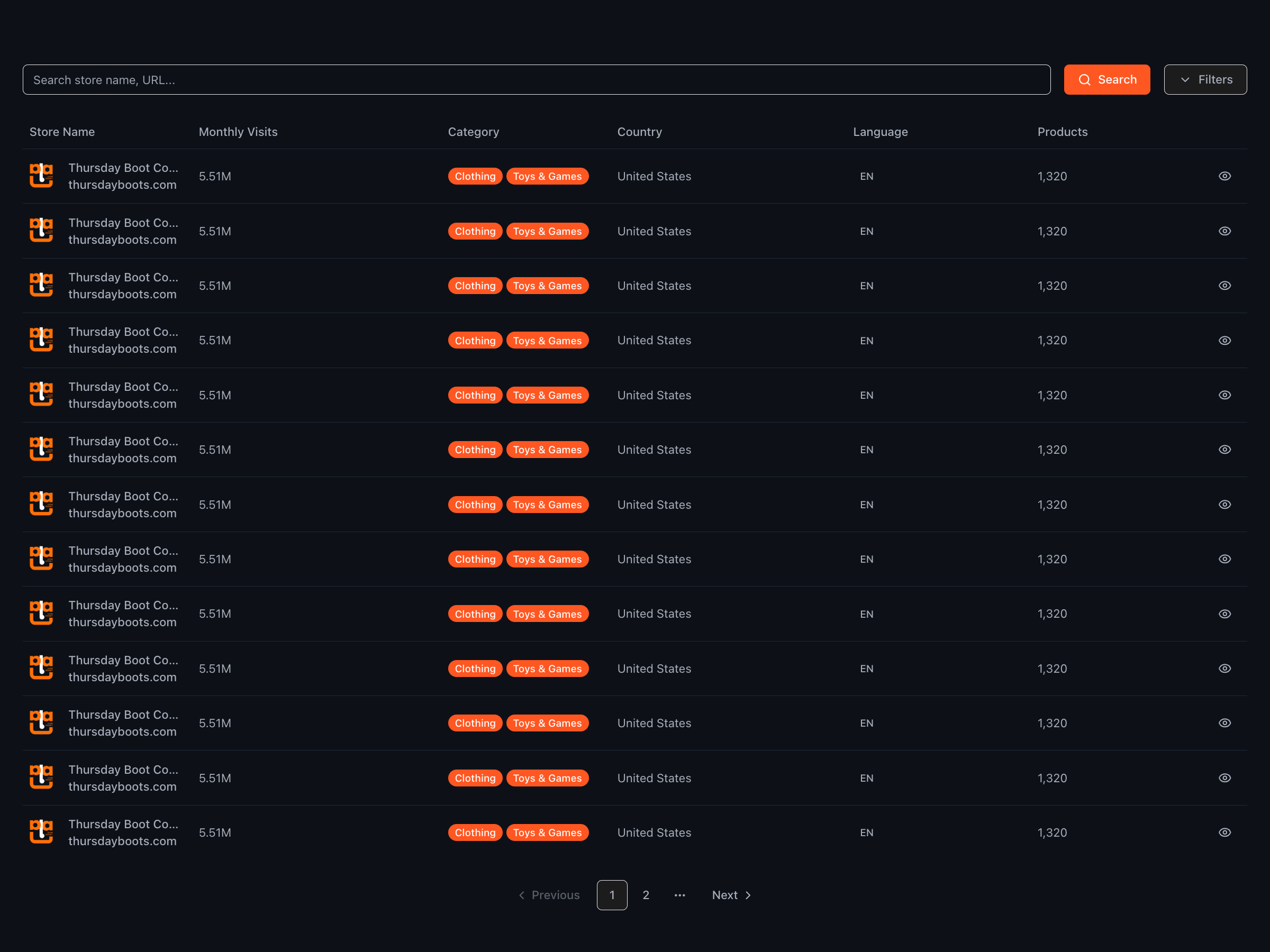
Task: Click thursdayboots.com link in first row
Action: tap(122, 185)
